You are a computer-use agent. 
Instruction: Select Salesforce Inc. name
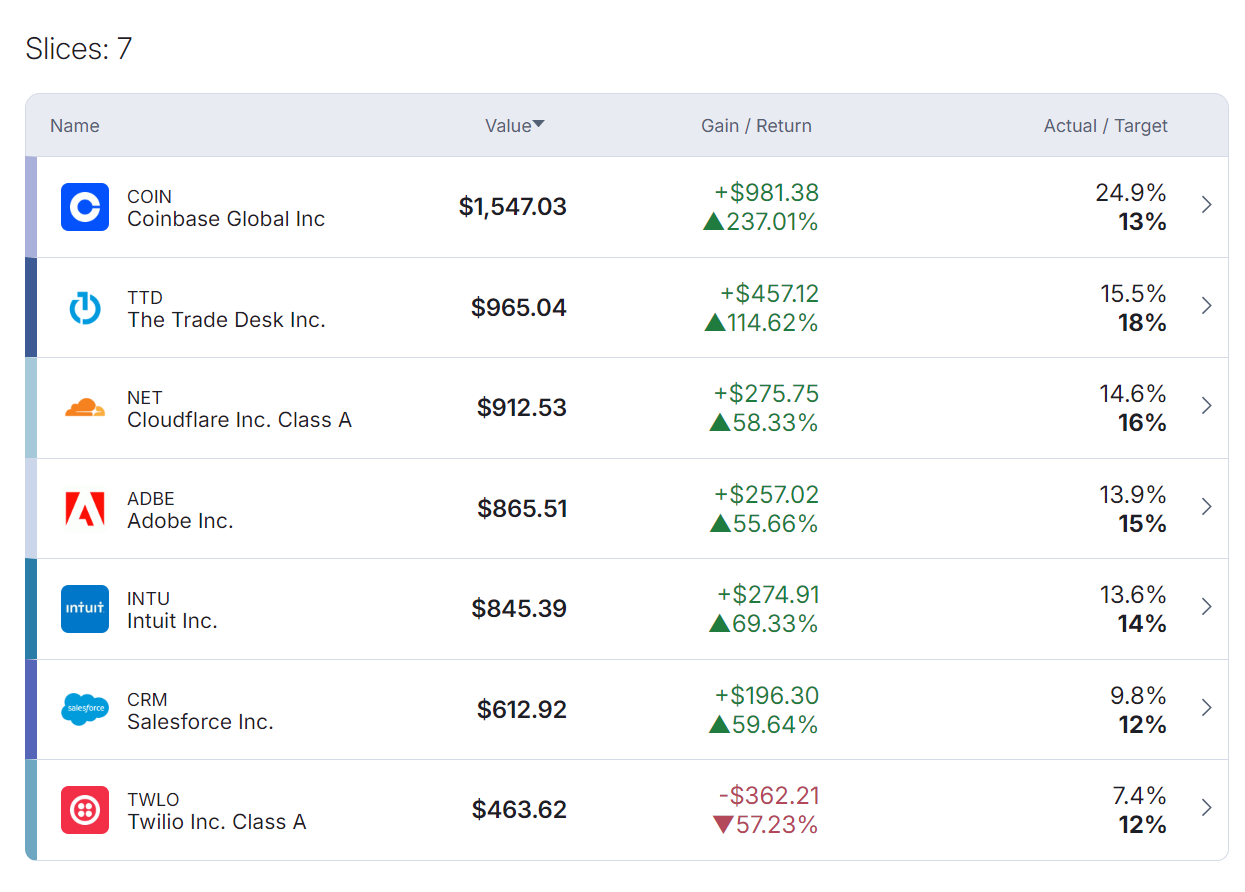pos(200,722)
